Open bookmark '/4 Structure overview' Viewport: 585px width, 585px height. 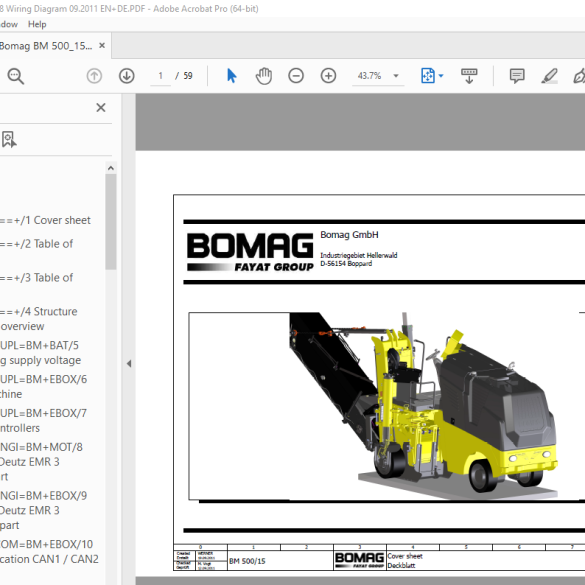[39, 319]
